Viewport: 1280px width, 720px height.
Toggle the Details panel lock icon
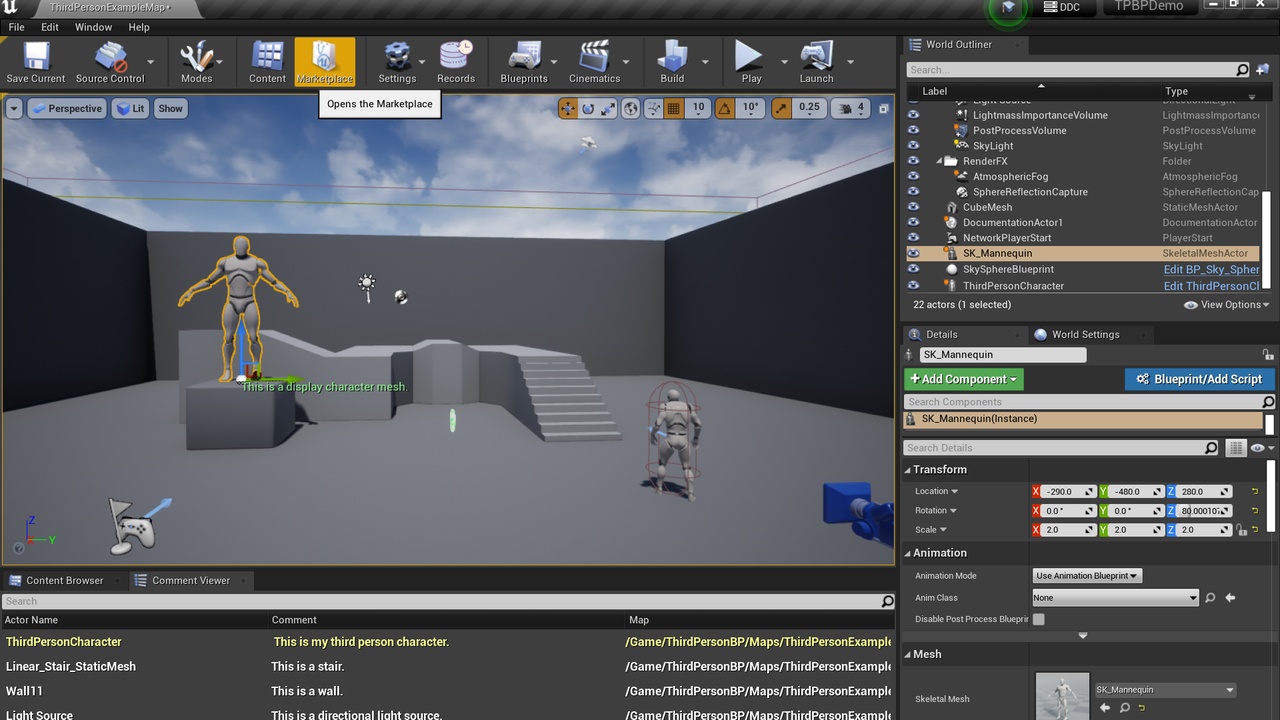[x=1269, y=354]
